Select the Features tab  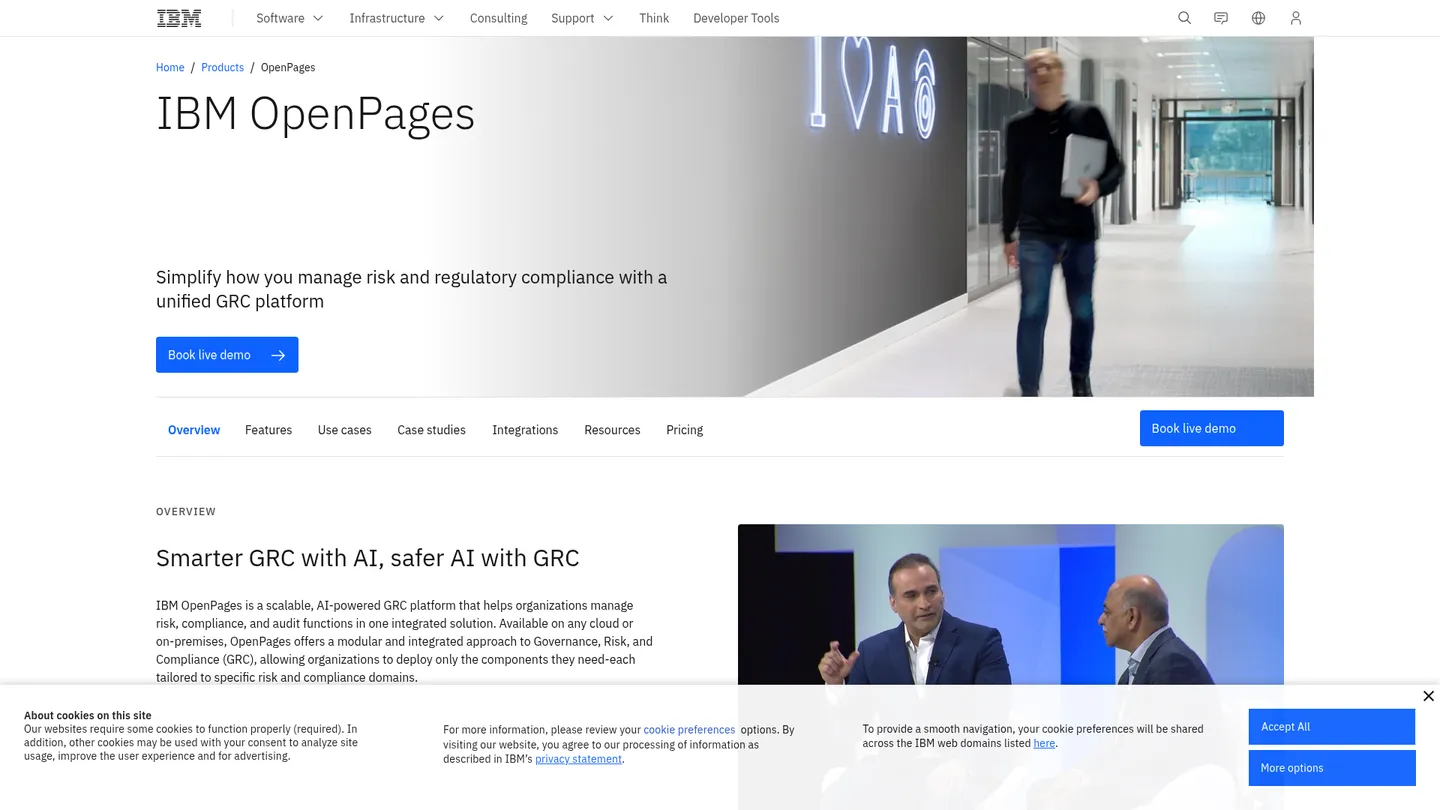tap(268, 430)
